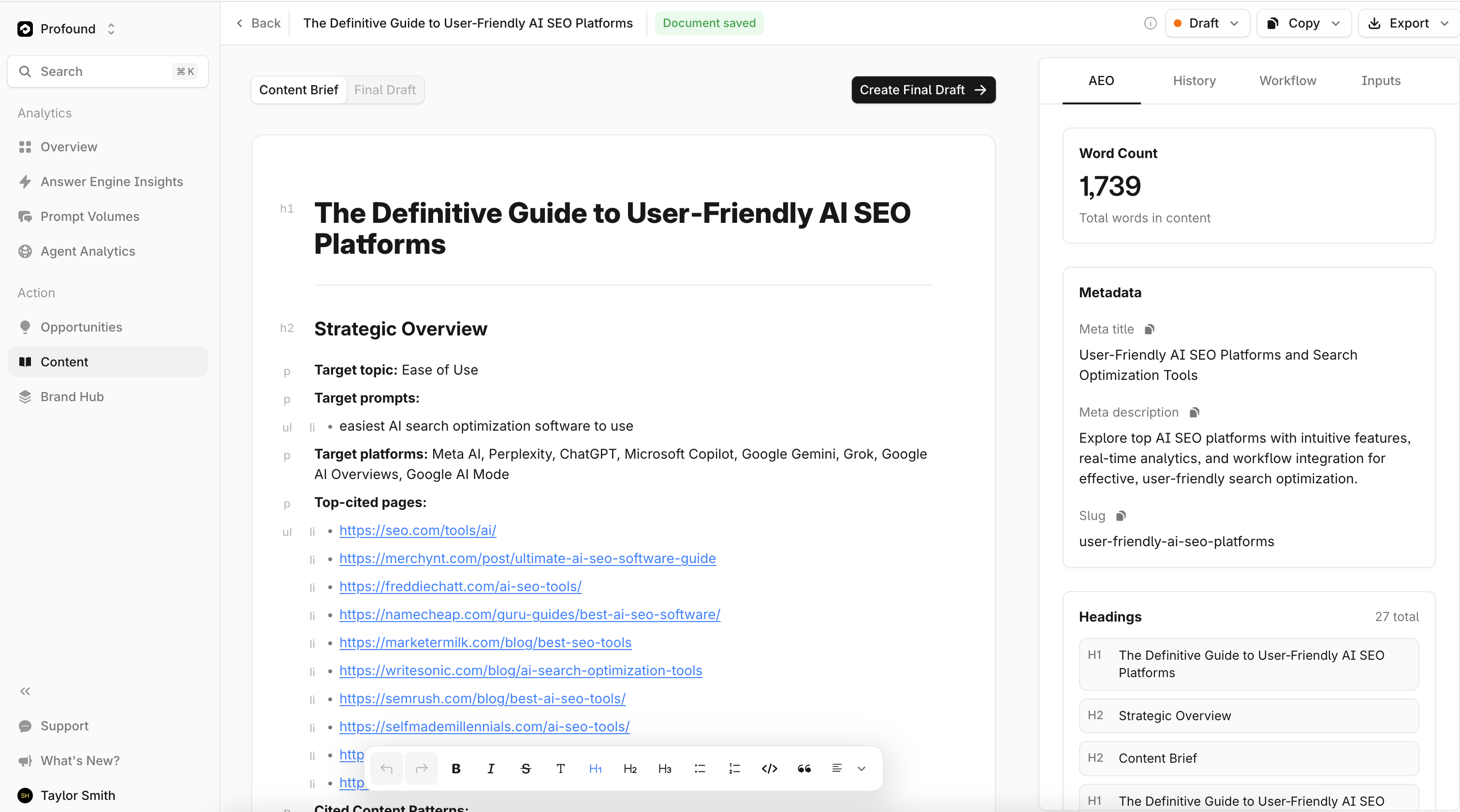
Task: Toggle Heading 2 style
Action: tap(630, 768)
